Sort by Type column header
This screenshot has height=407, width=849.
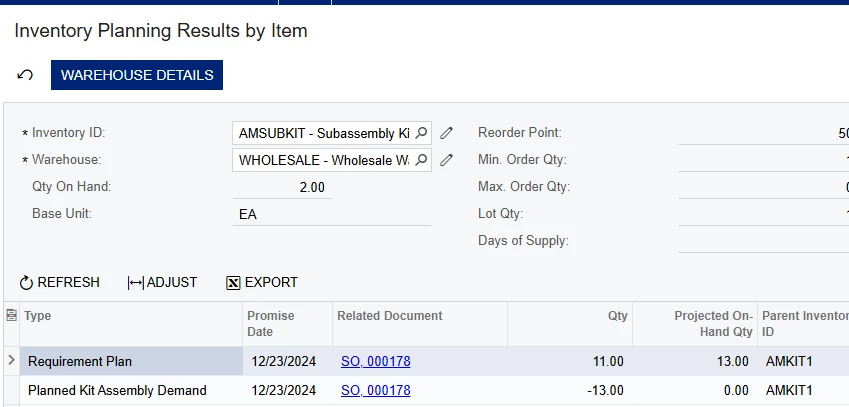point(38,316)
